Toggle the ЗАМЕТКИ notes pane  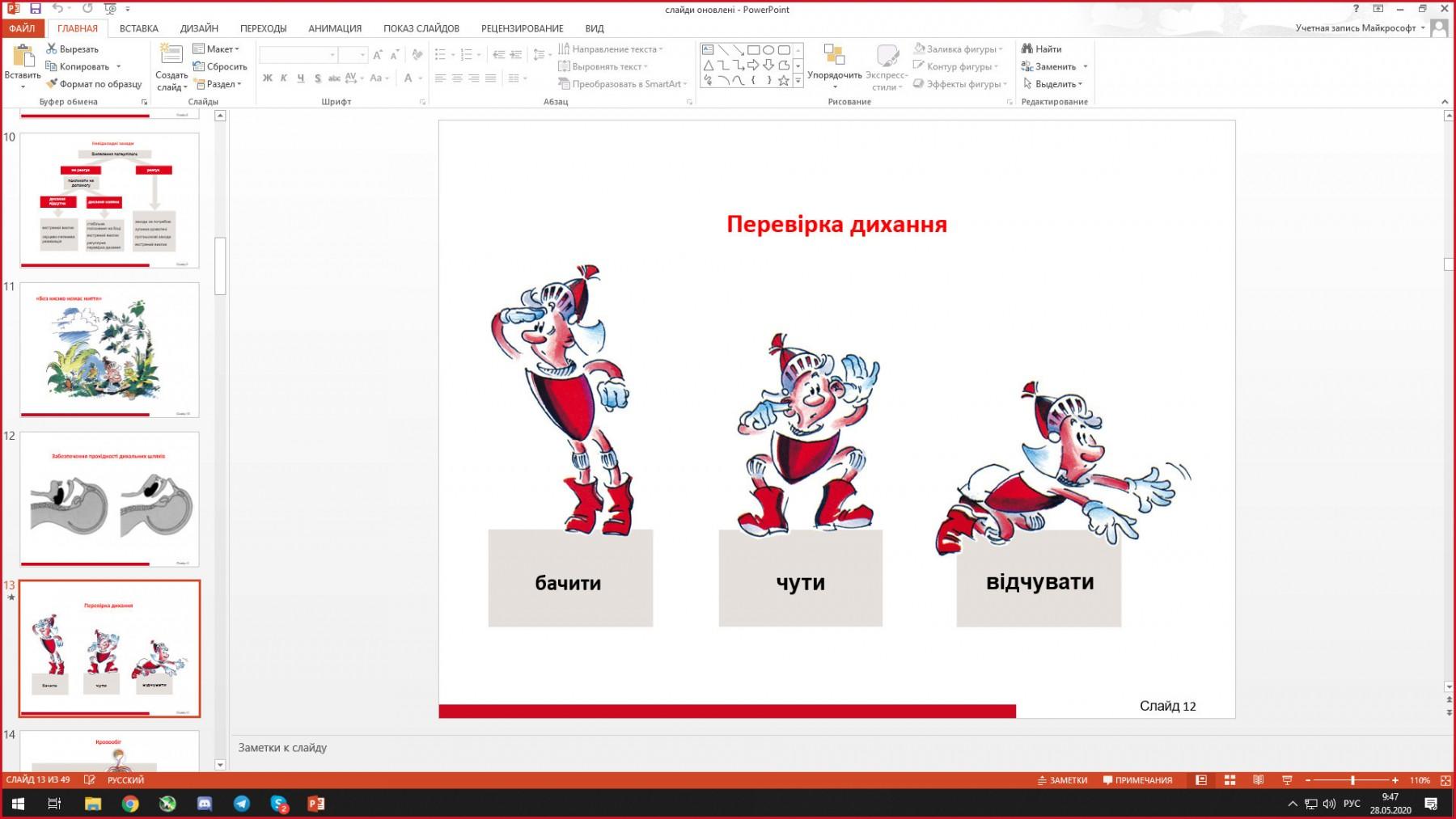click(x=1062, y=780)
